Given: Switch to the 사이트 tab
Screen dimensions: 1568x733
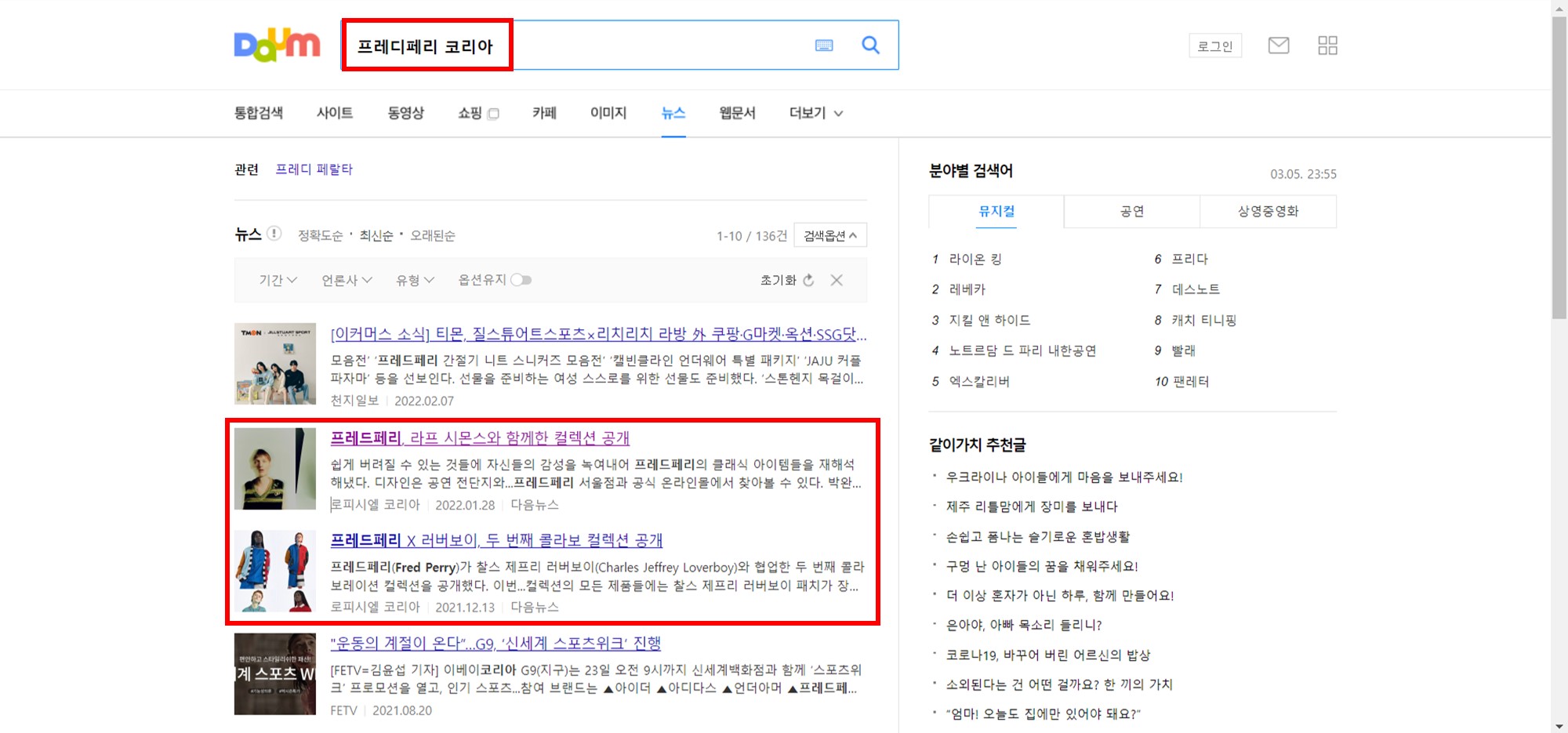Looking at the screenshot, I should (335, 113).
